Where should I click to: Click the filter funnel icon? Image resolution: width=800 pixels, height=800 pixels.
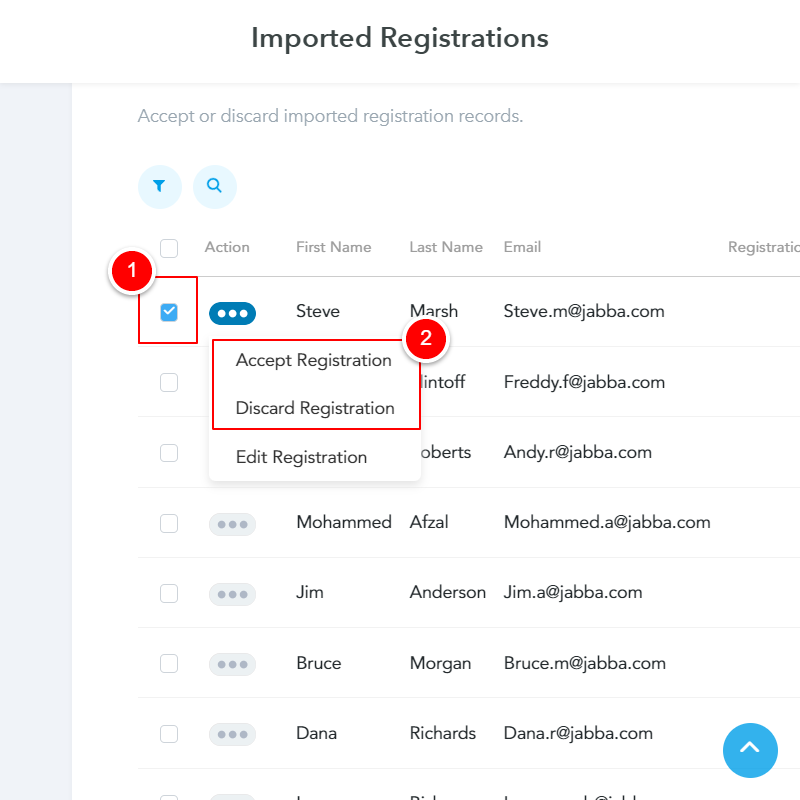coord(159,186)
